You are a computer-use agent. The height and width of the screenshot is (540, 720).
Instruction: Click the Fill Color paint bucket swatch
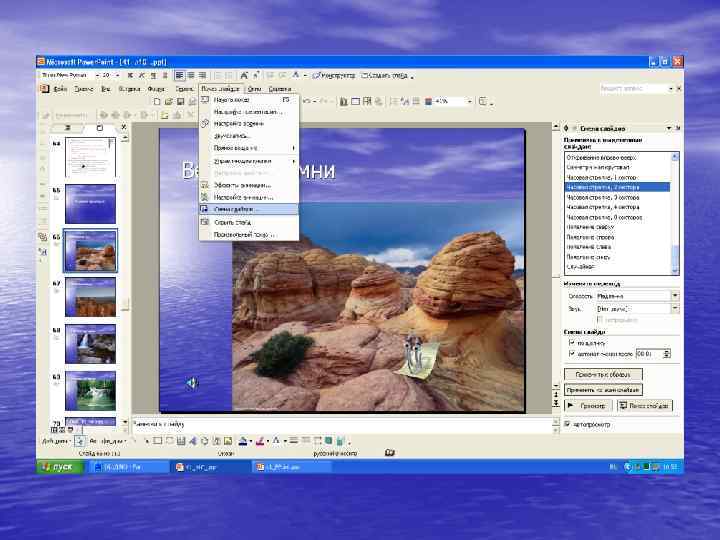[242, 441]
